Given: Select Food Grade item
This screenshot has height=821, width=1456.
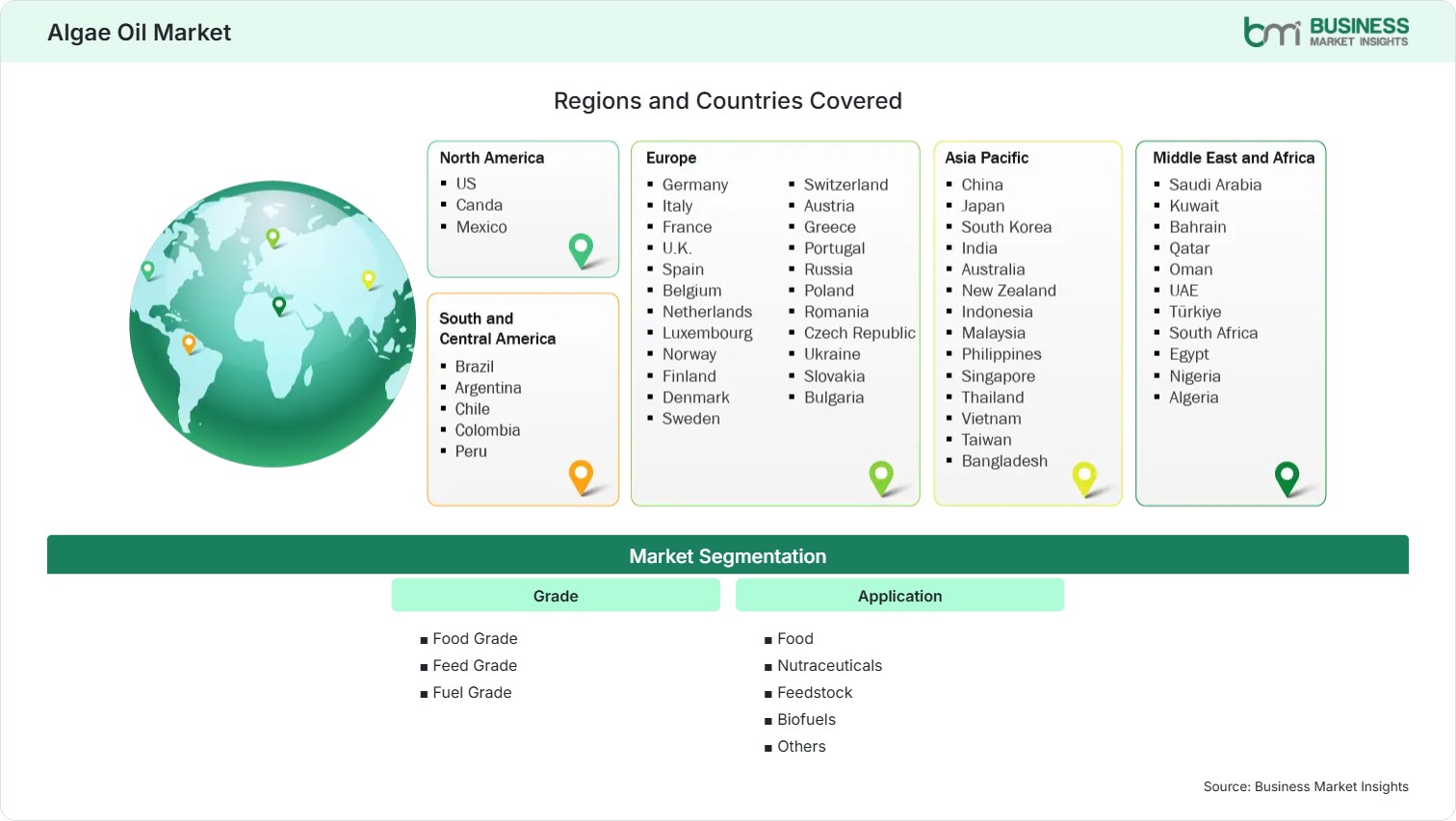Looking at the screenshot, I should coord(475,639).
